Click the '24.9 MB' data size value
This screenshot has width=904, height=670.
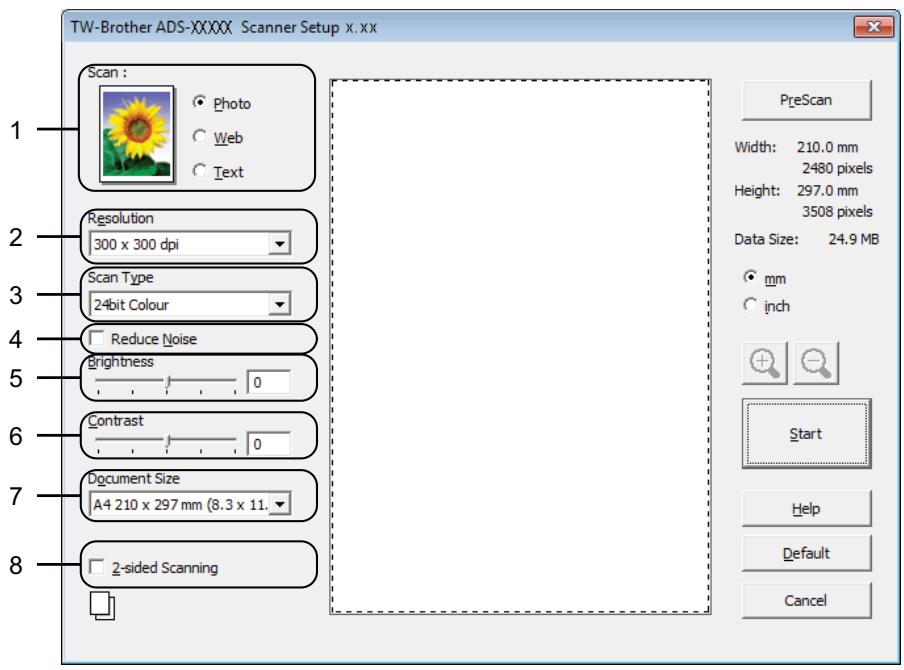(x=853, y=239)
